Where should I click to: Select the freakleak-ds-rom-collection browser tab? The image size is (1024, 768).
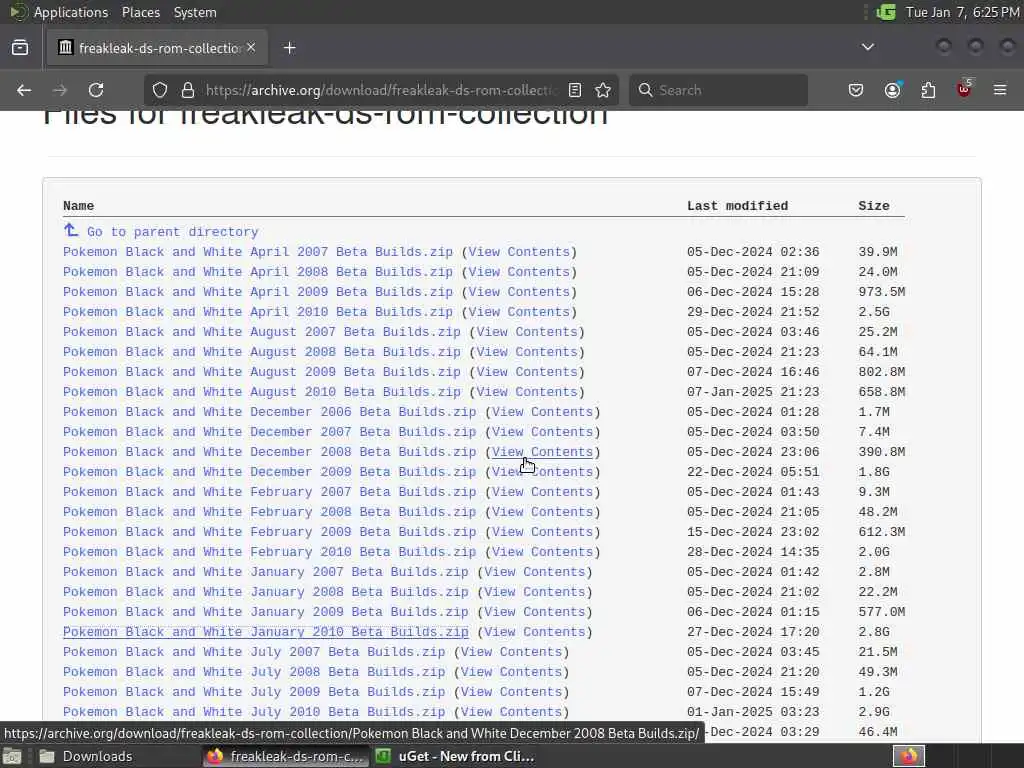(x=157, y=48)
